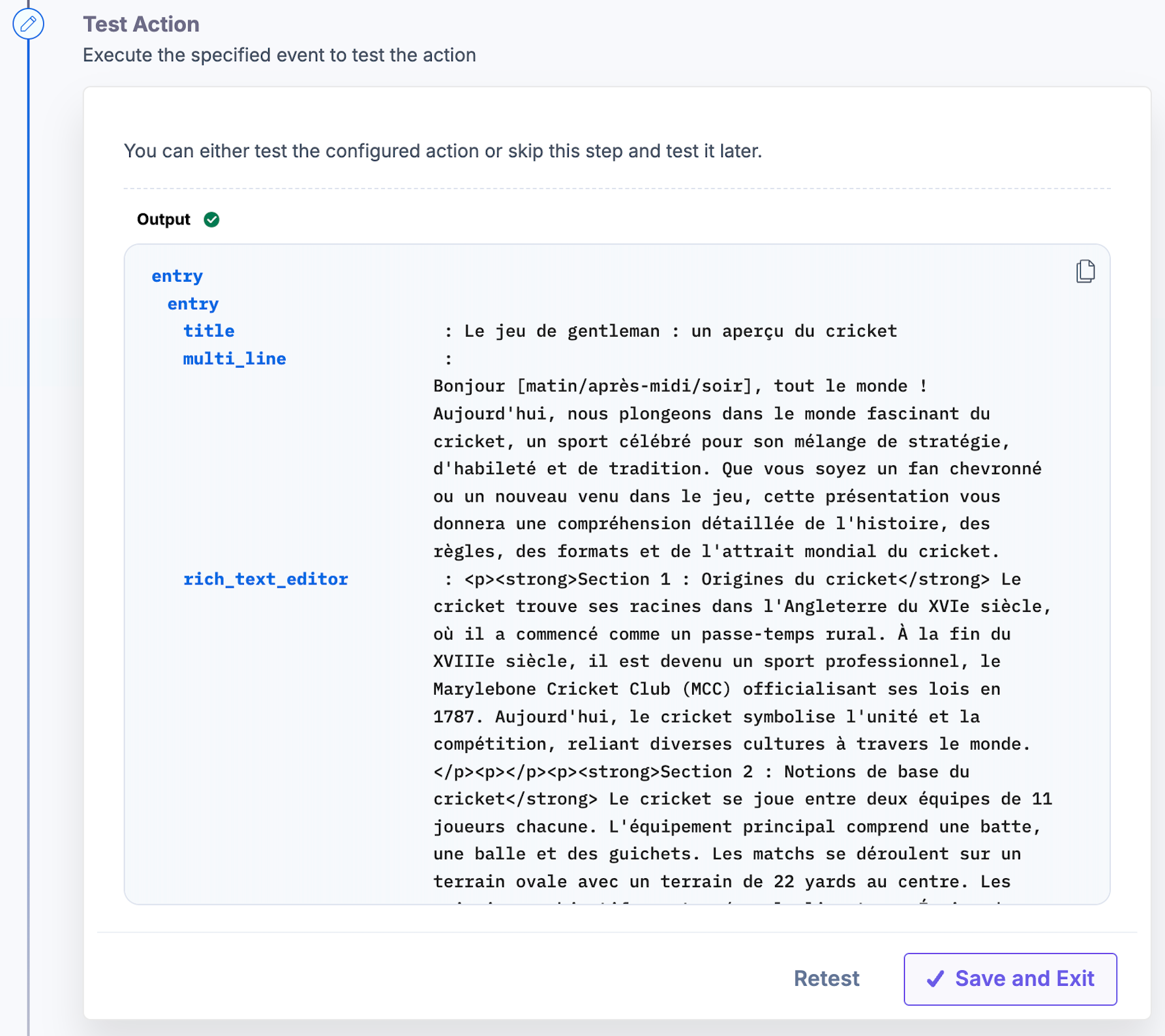Select the multi_line key
The width and height of the screenshot is (1165, 1036).
coord(234,359)
